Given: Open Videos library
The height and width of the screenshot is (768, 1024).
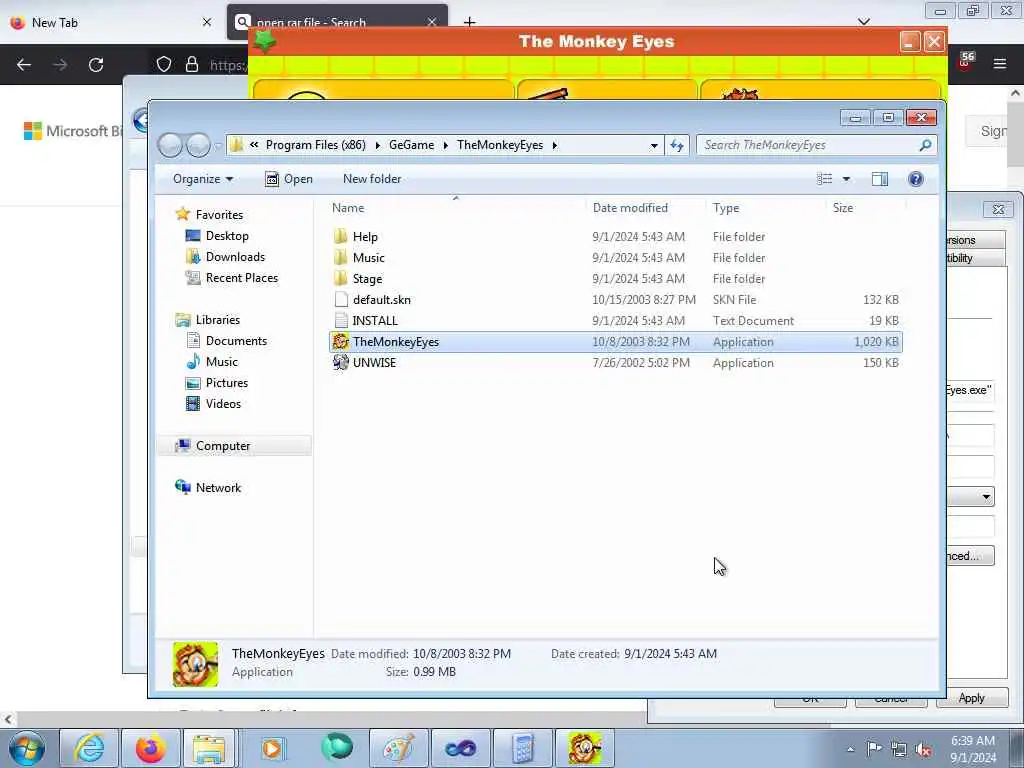Looking at the screenshot, I should (x=223, y=404).
